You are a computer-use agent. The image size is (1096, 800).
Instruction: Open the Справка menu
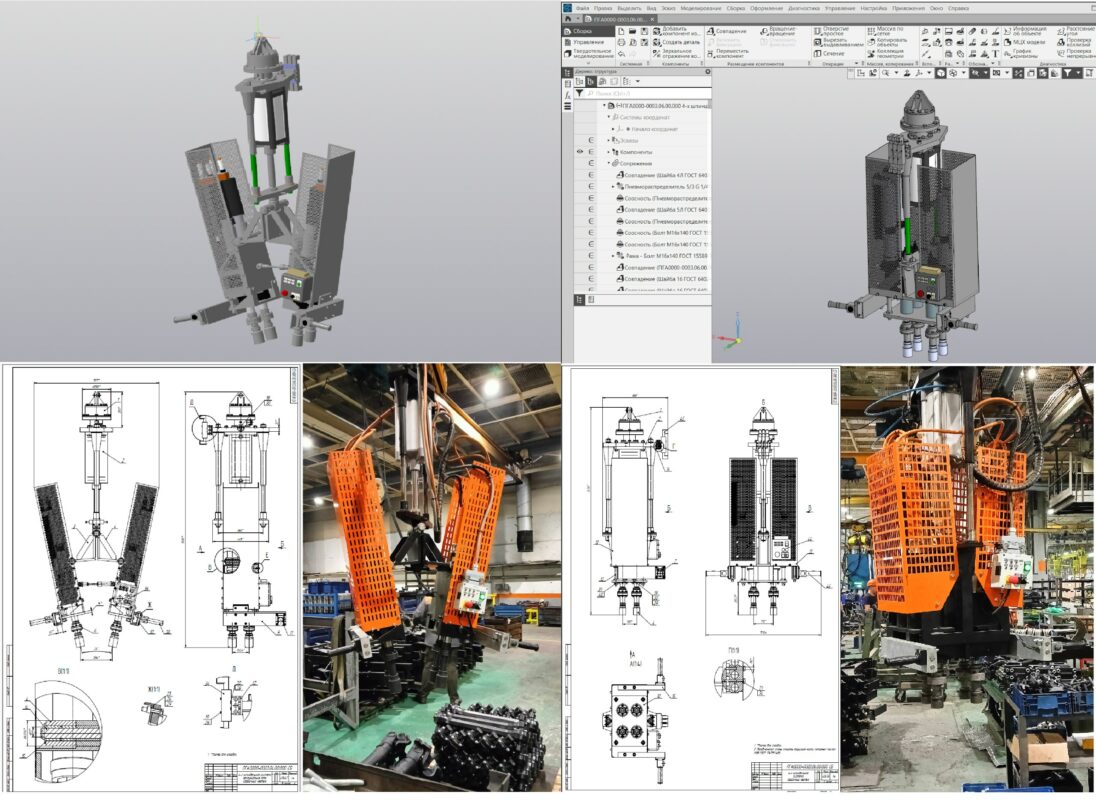[x=958, y=8]
